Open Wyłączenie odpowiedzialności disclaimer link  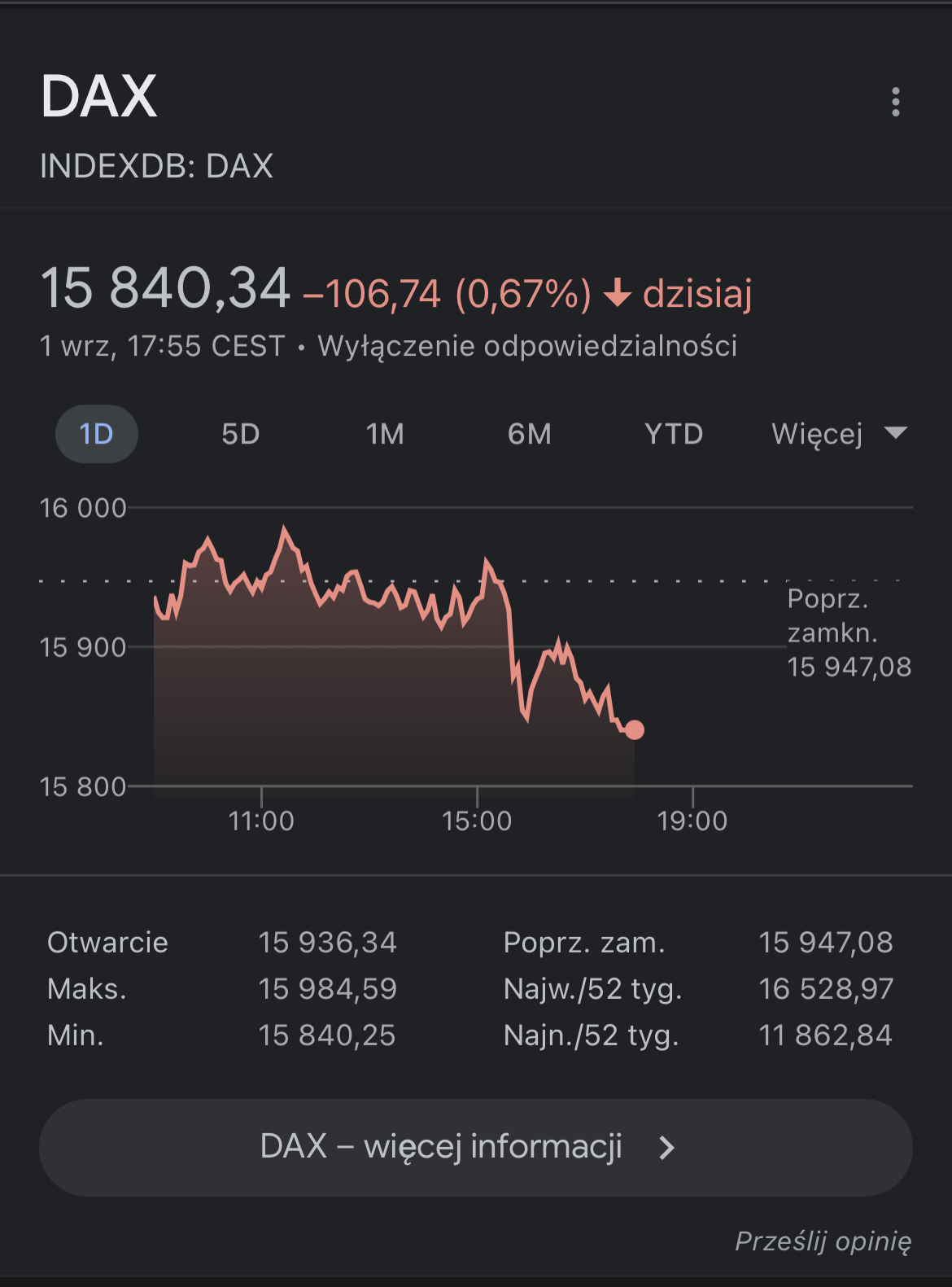point(527,346)
